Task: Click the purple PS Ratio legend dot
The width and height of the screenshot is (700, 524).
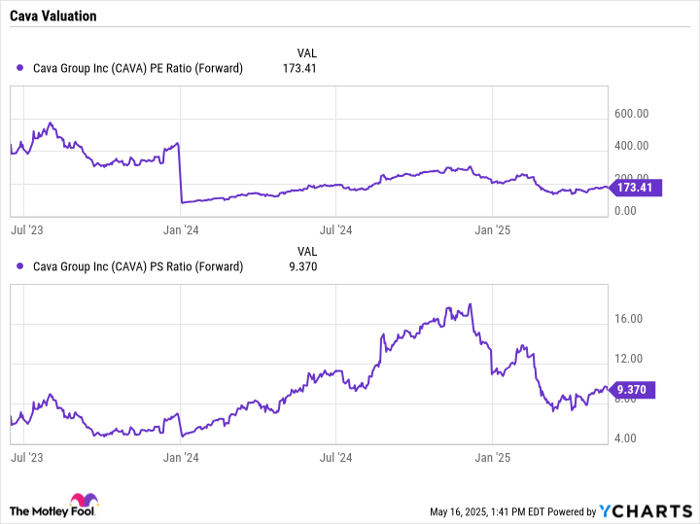Action: [22, 266]
